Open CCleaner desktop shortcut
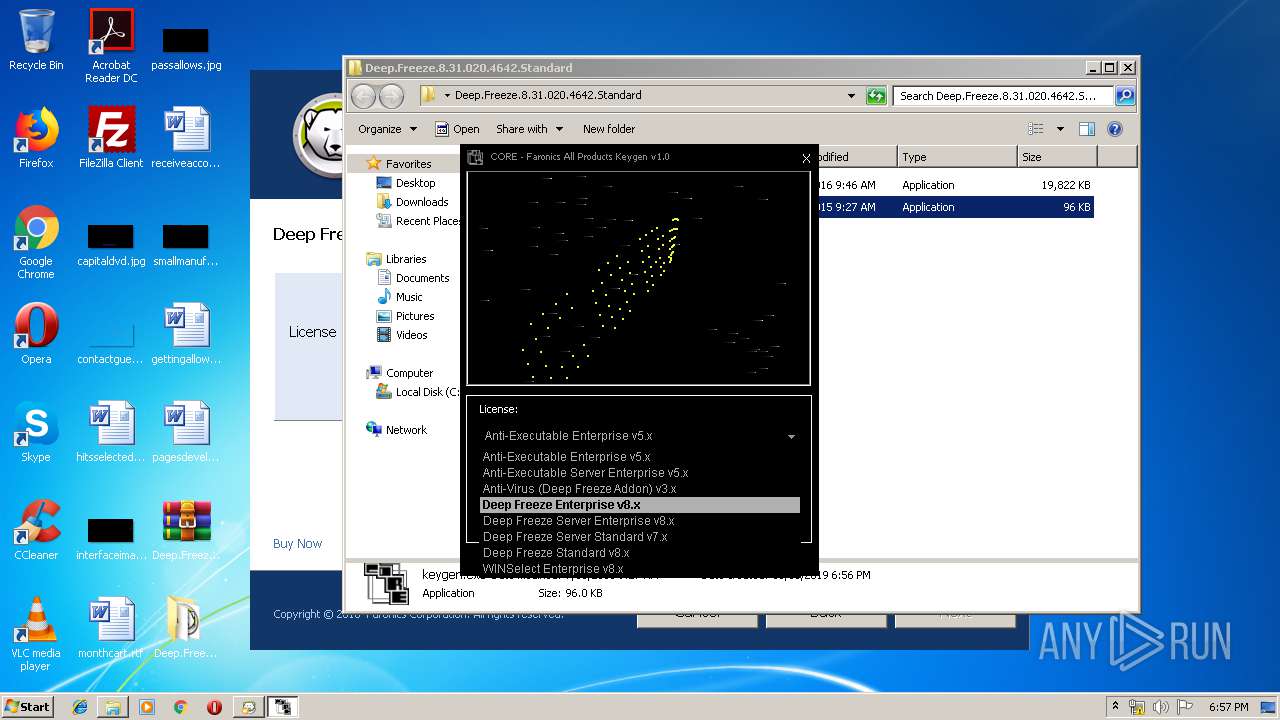1280x720 pixels. click(36, 530)
